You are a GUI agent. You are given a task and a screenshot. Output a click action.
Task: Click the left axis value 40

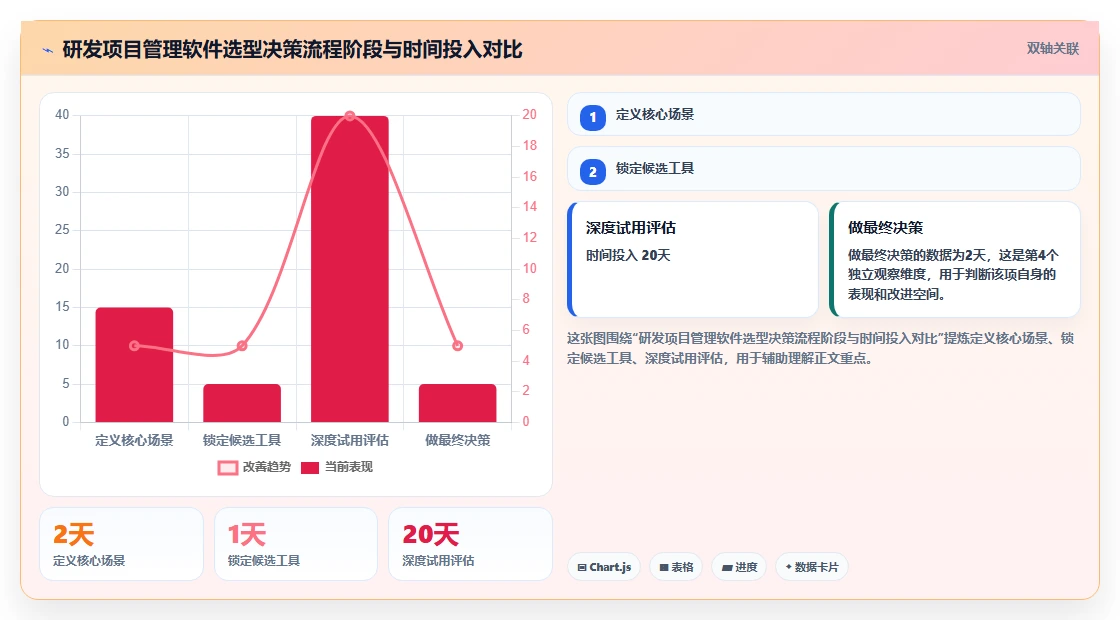coord(62,114)
